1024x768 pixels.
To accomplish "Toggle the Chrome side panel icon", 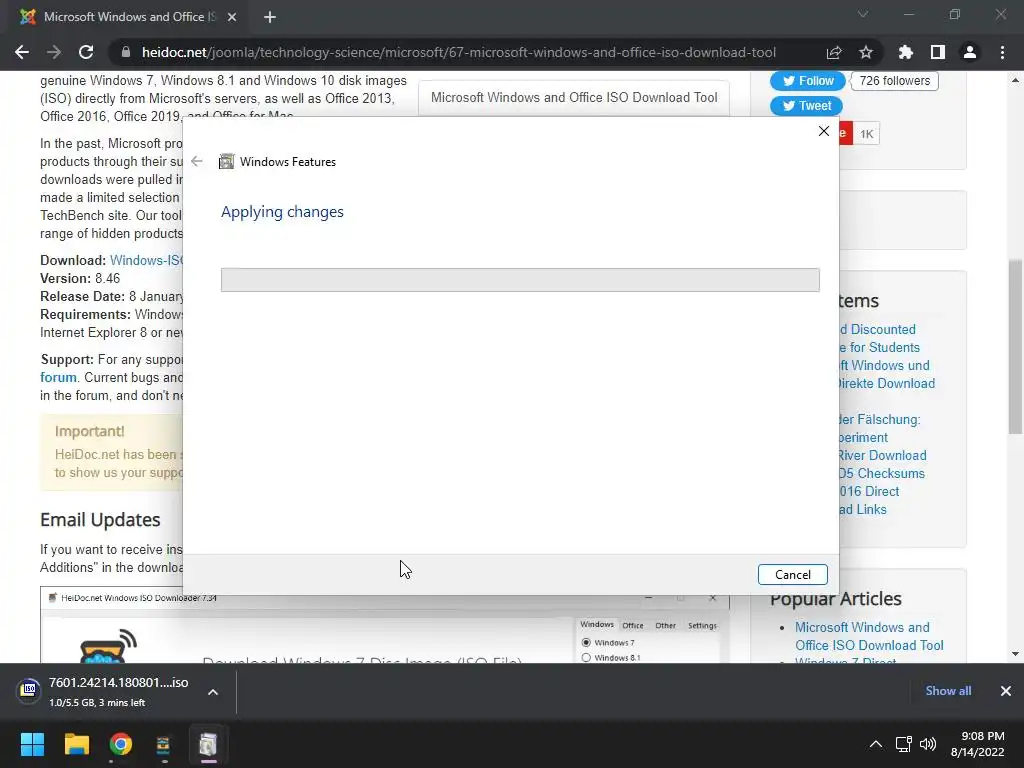I will click(938, 52).
